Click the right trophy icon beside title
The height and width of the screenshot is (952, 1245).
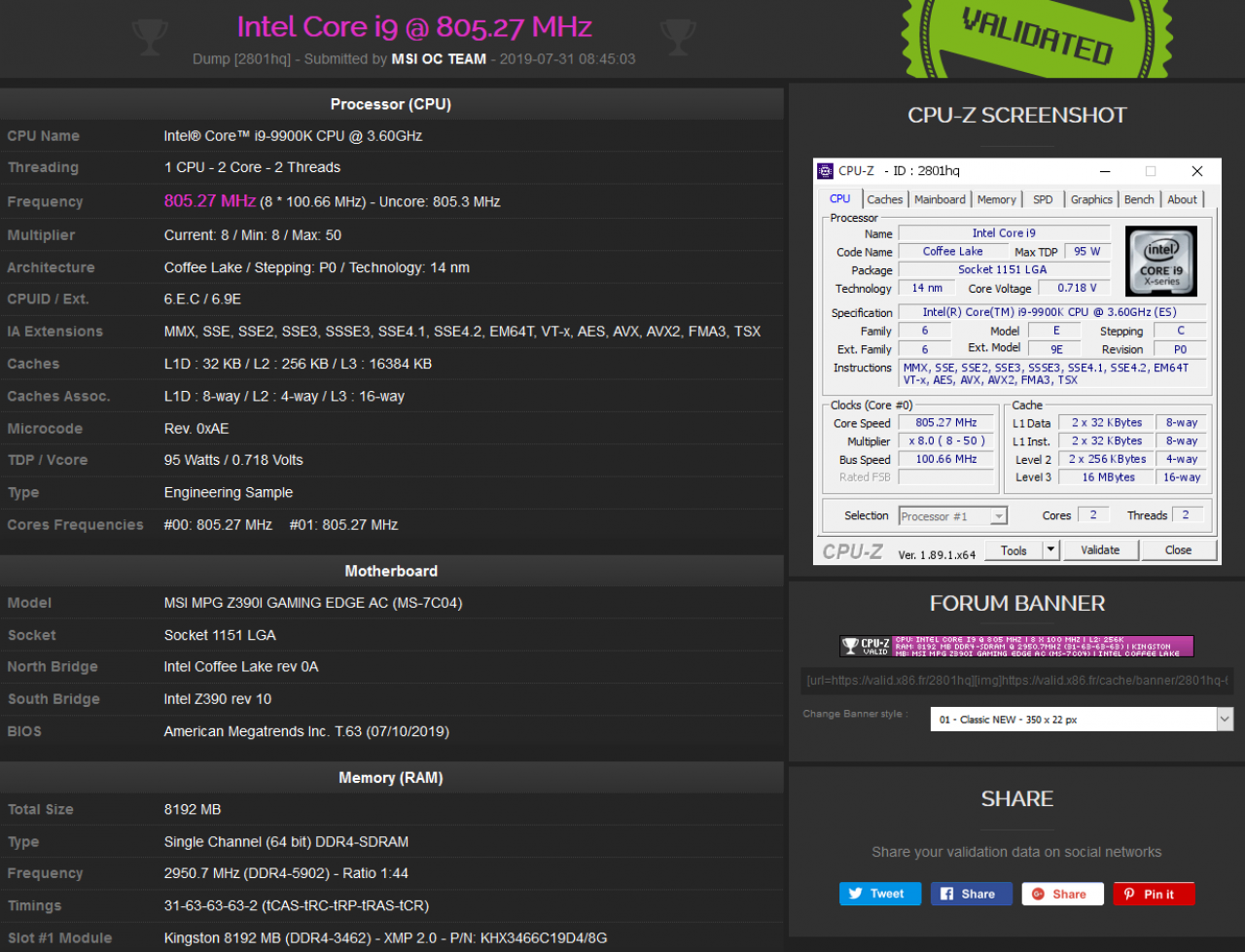(678, 38)
